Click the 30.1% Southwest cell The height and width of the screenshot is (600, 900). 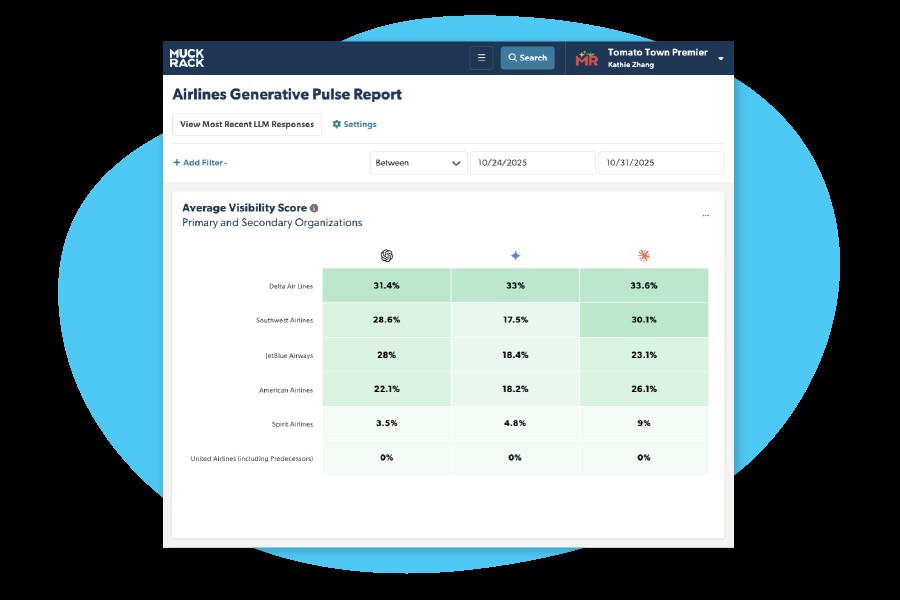tap(644, 320)
